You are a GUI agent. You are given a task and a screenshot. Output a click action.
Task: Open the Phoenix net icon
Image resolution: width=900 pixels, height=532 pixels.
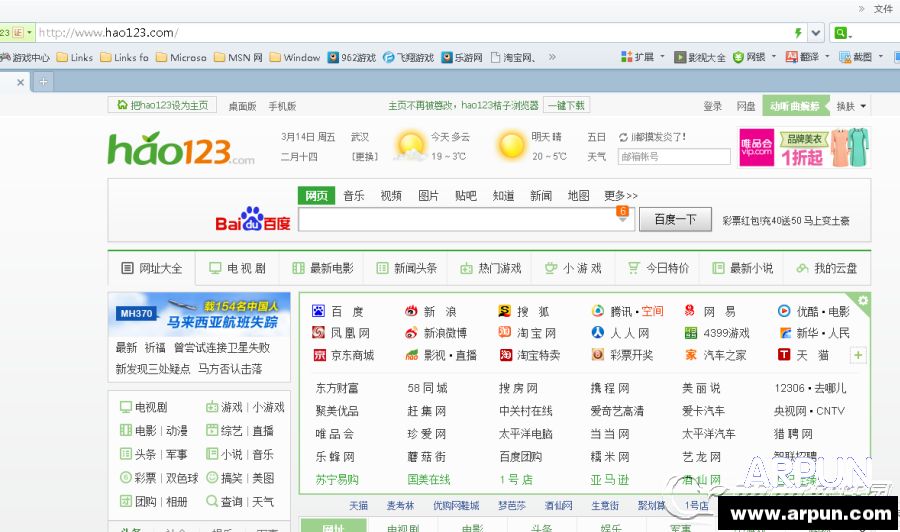[319, 332]
